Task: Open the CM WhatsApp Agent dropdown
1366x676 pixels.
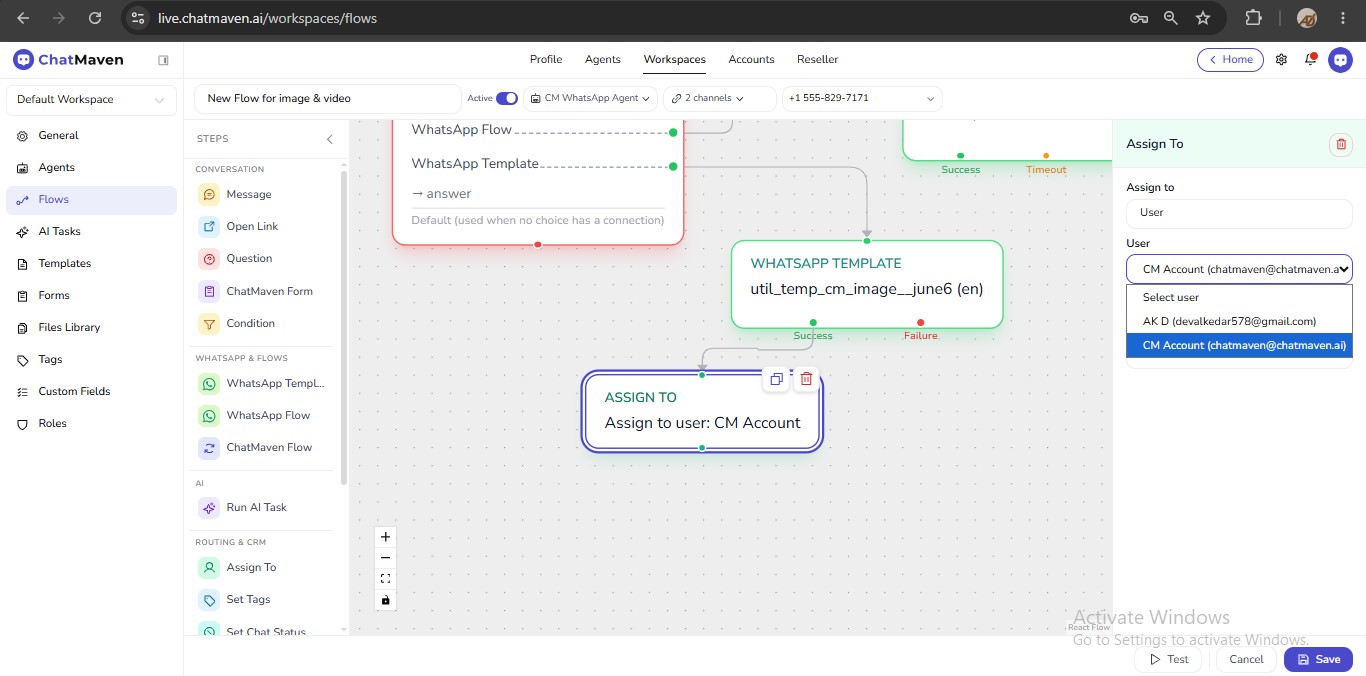Action: (x=591, y=98)
